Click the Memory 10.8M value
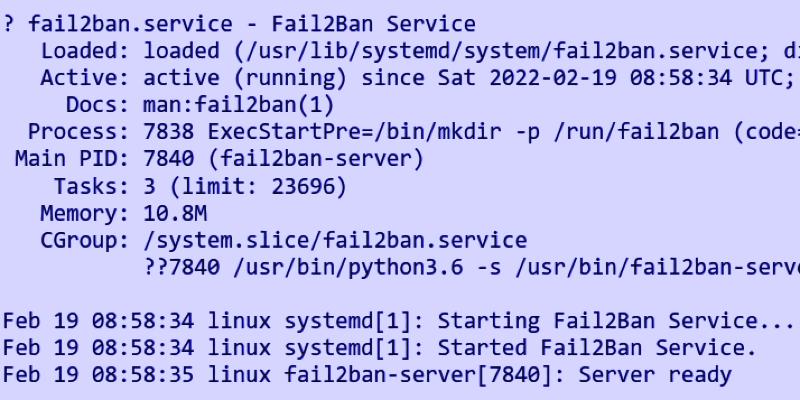The image size is (800, 400). pyautogui.click(x=175, y=213)
